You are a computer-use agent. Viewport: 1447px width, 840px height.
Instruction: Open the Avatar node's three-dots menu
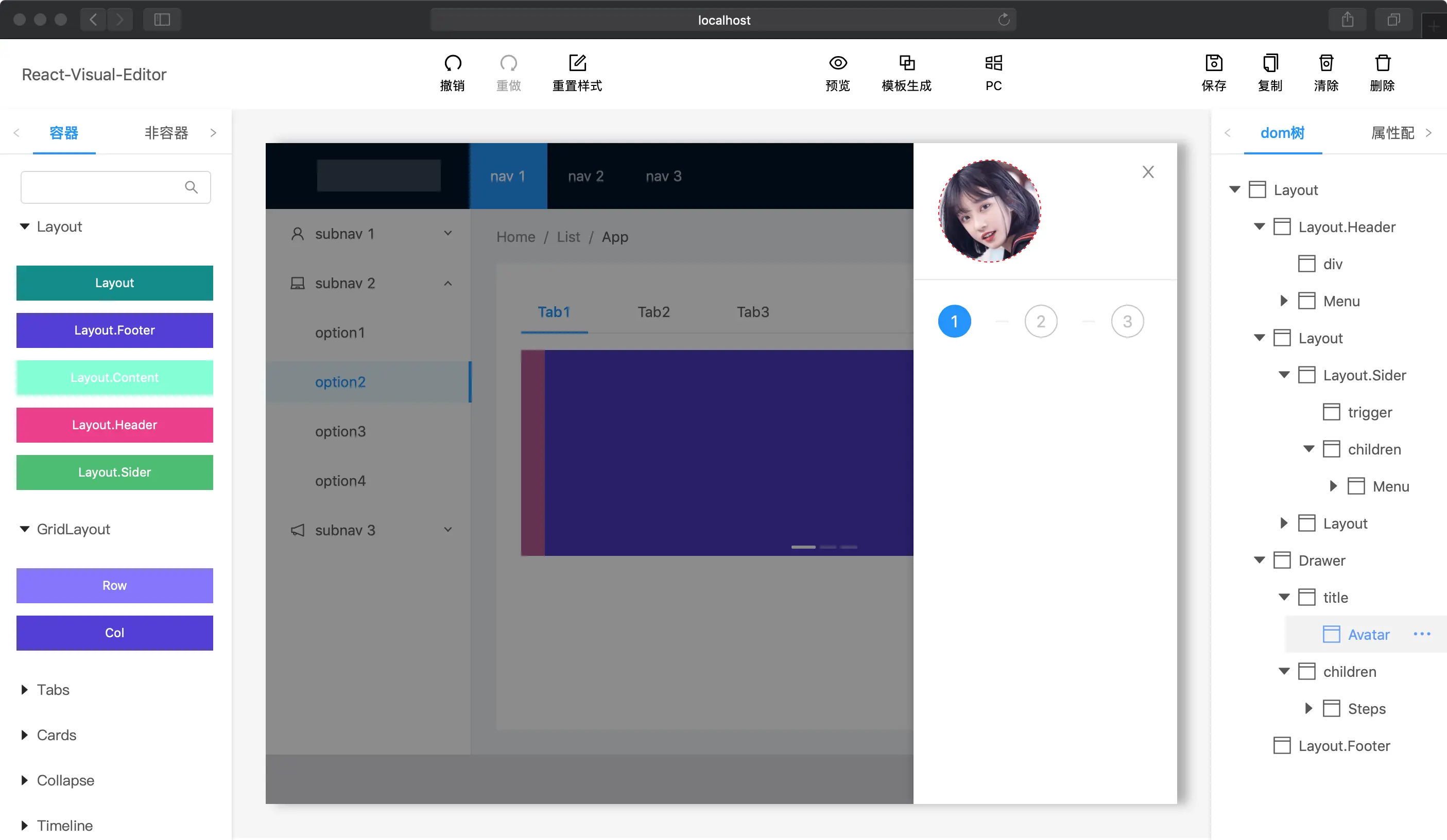pyautogui.click(x=1422, y=634)
